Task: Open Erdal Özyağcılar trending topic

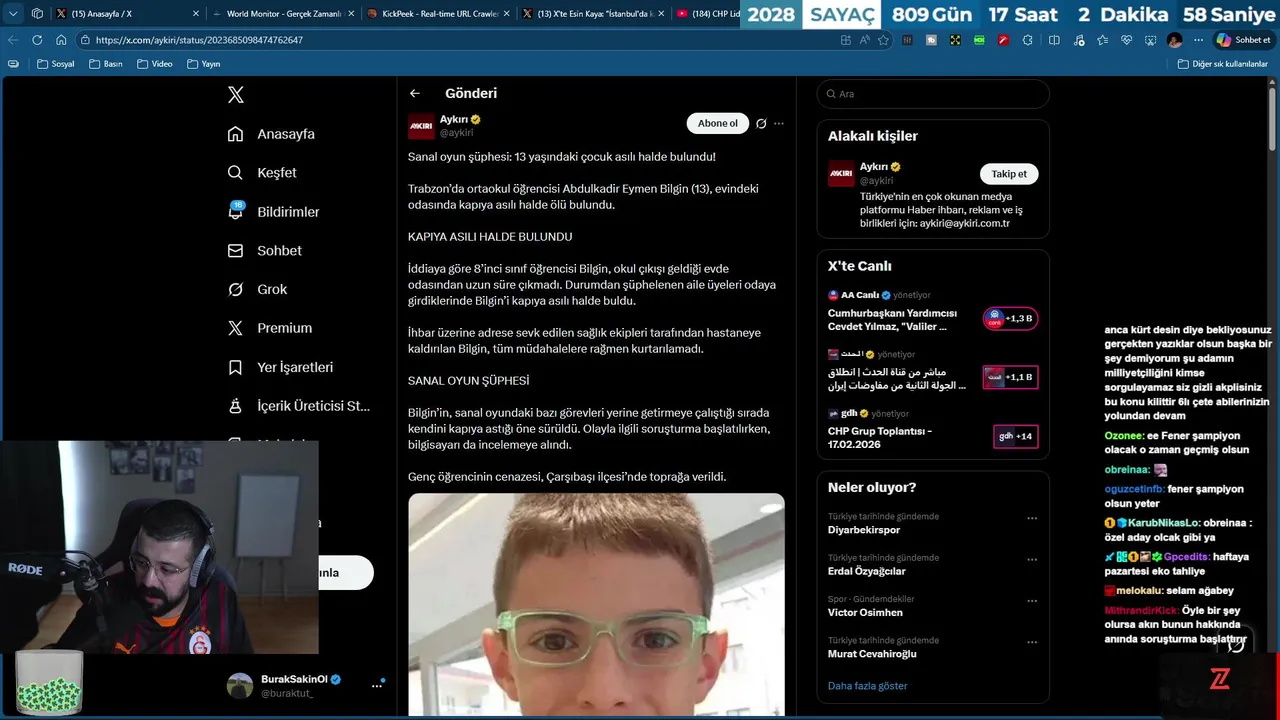Action: point(867,571)
